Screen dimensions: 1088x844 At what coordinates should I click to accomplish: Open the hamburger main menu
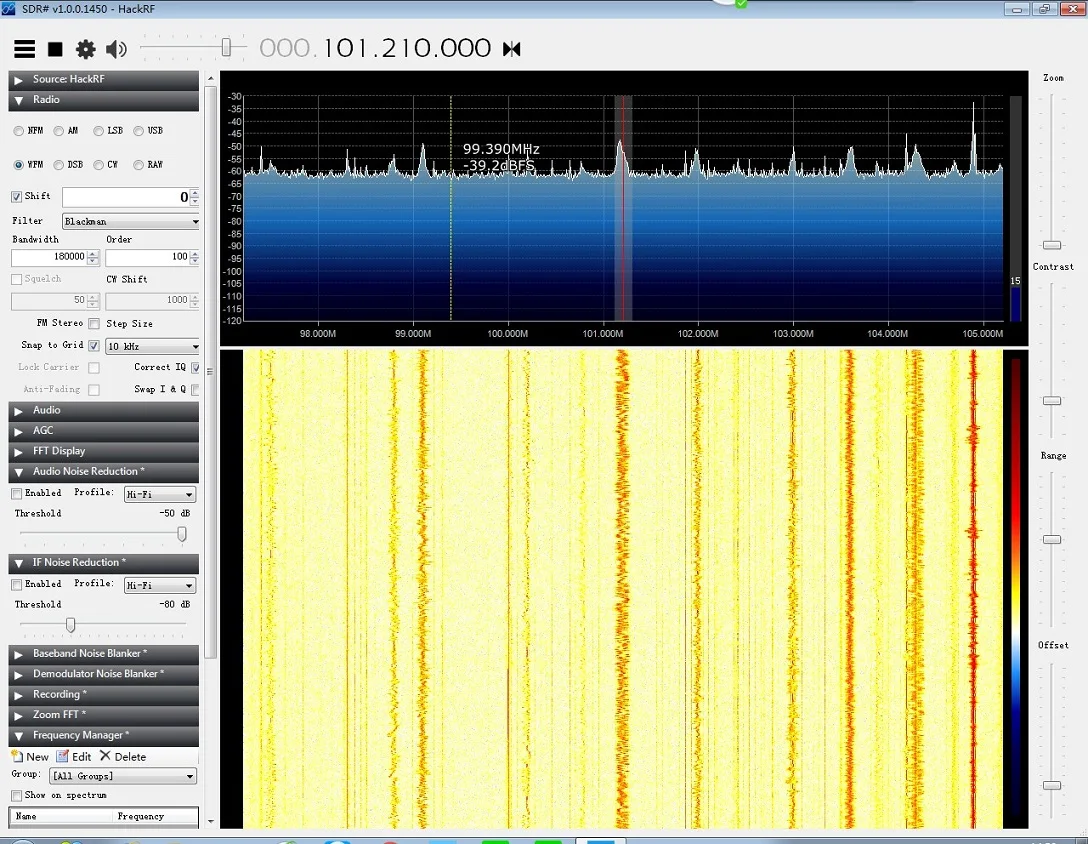[24, 49]
